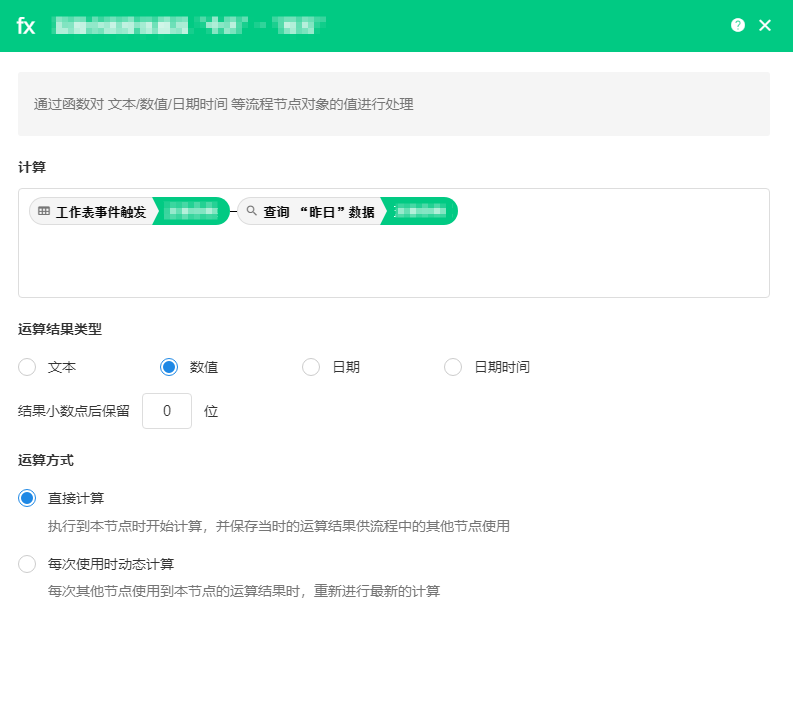Choose the 数值 result type option
The width and height of the screenshot is (793, 717).
point(169,367)
